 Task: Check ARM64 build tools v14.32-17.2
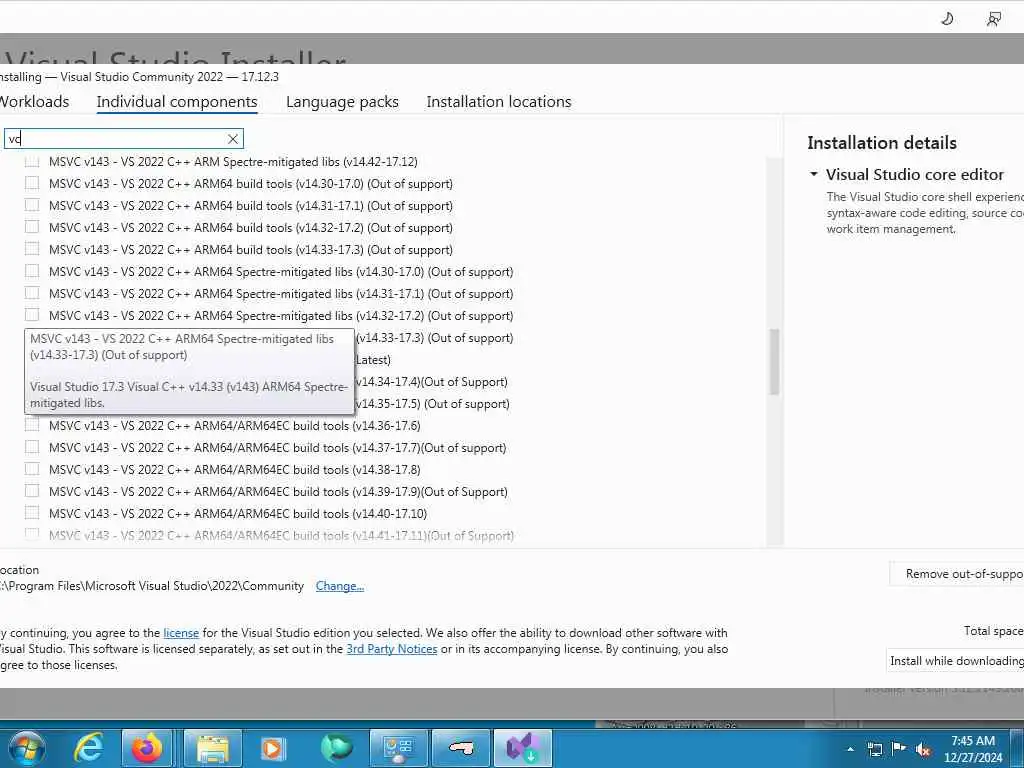coord(32,227)
